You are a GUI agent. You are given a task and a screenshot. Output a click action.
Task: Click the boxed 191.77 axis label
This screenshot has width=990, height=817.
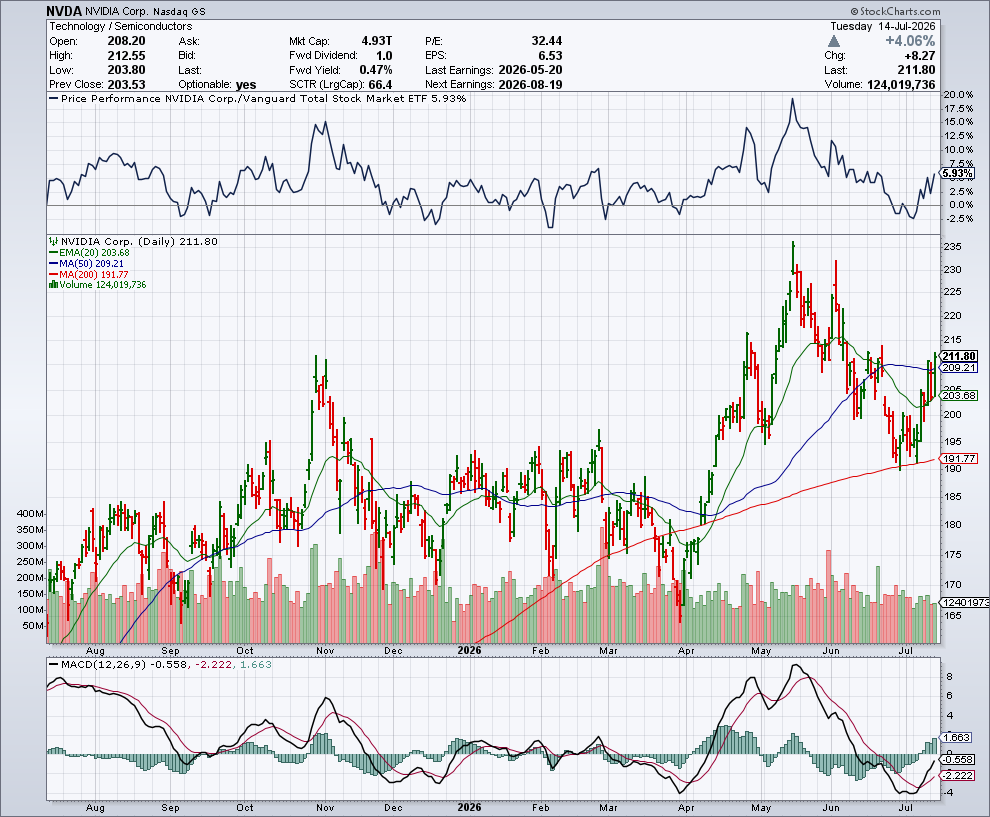click(x=959, y=458)
